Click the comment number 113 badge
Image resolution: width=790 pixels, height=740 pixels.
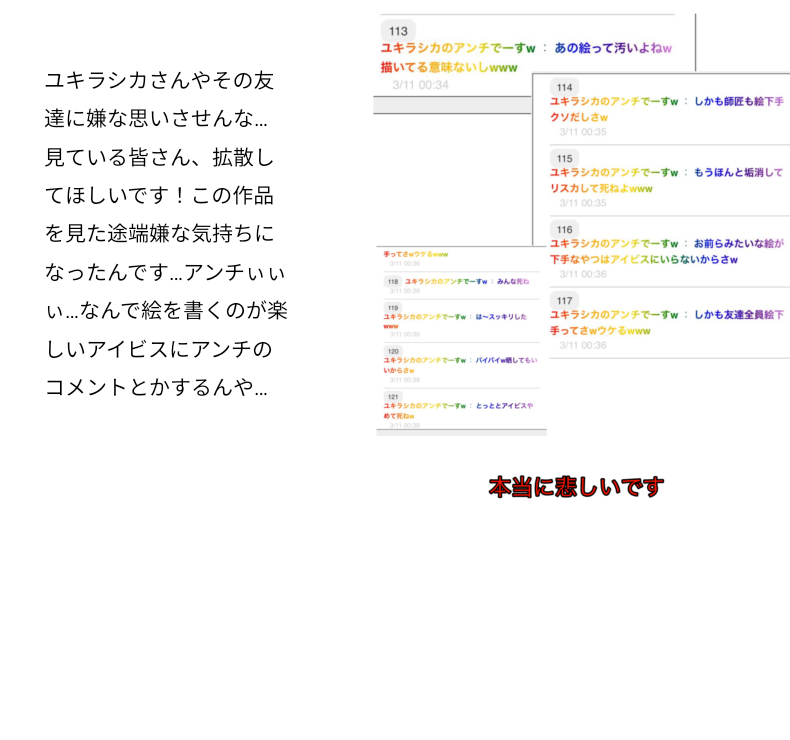click(x=397, y=31)
